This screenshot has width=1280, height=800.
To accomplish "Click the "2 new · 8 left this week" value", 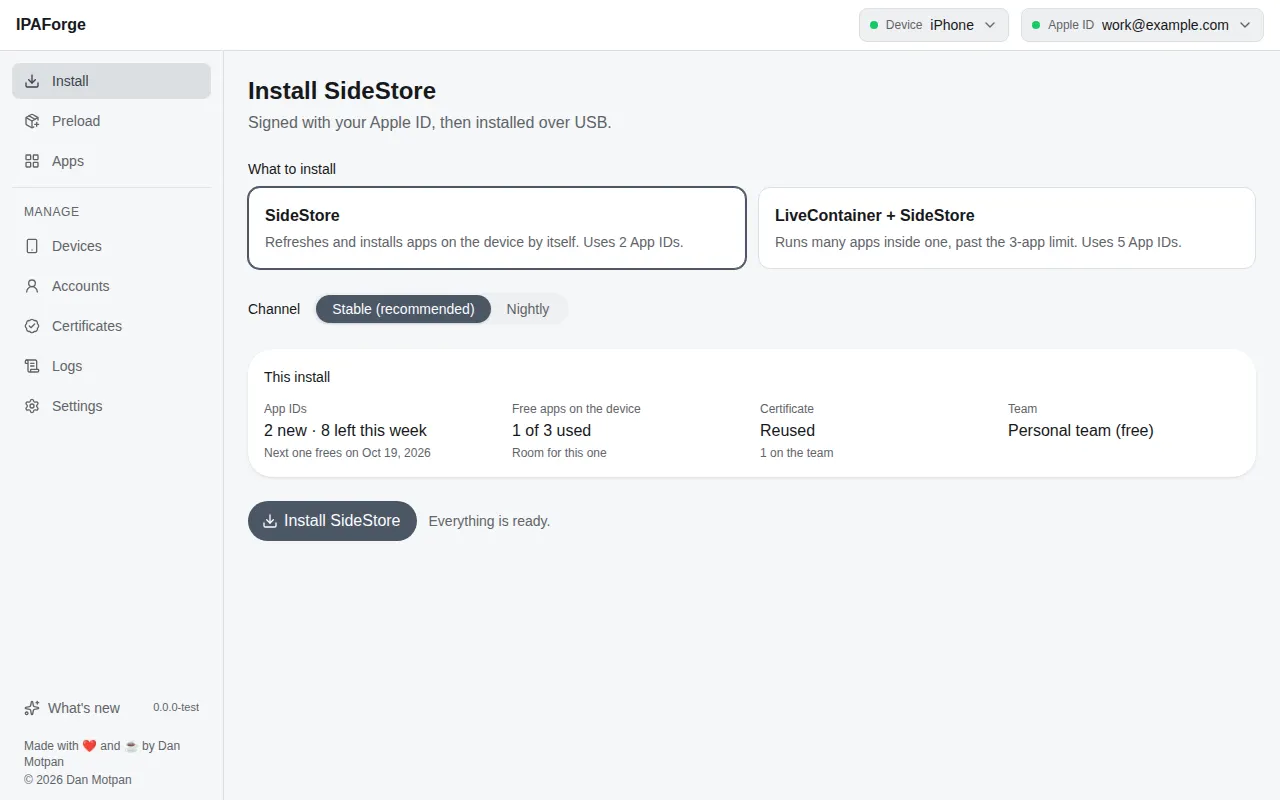I will [x=345, y=431].
